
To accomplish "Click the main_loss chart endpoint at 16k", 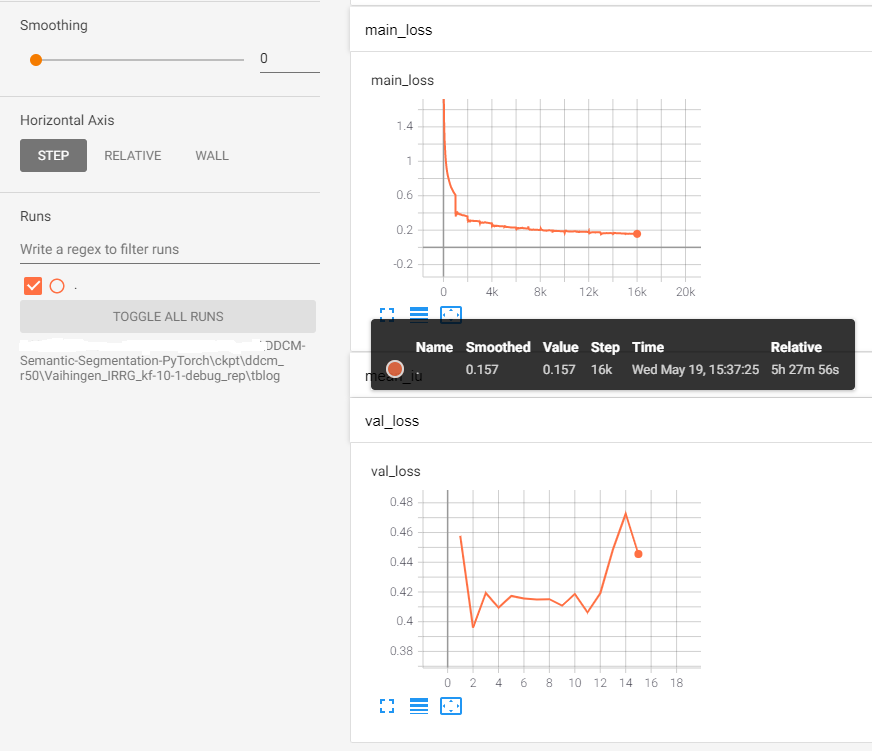I will point(637,234).
